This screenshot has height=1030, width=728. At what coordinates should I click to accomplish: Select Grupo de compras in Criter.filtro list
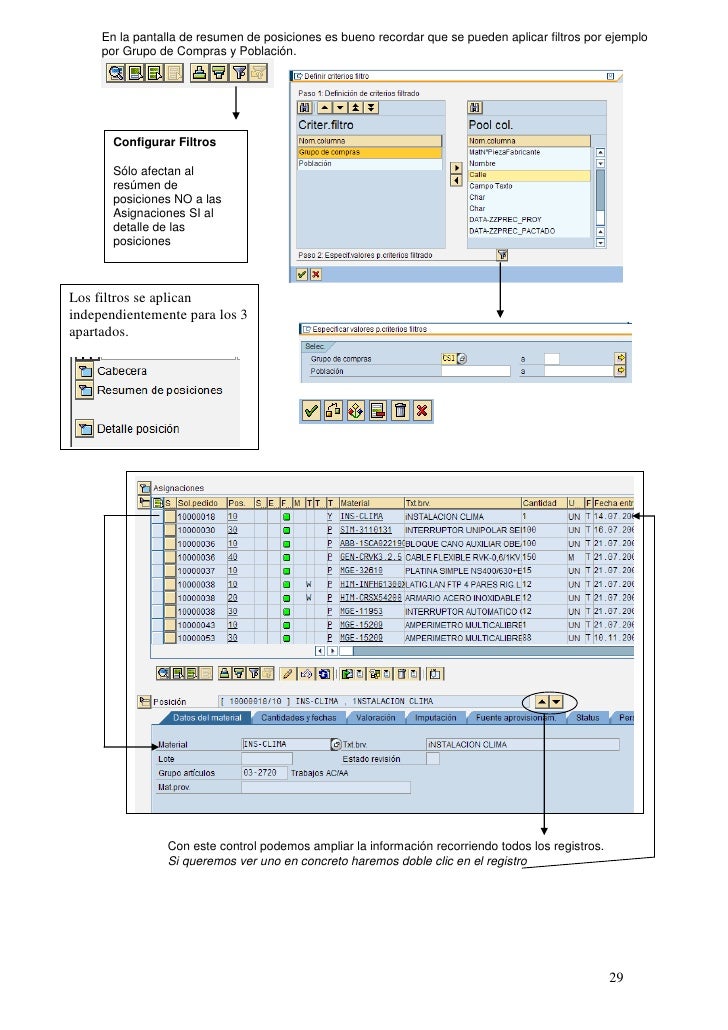370,152
